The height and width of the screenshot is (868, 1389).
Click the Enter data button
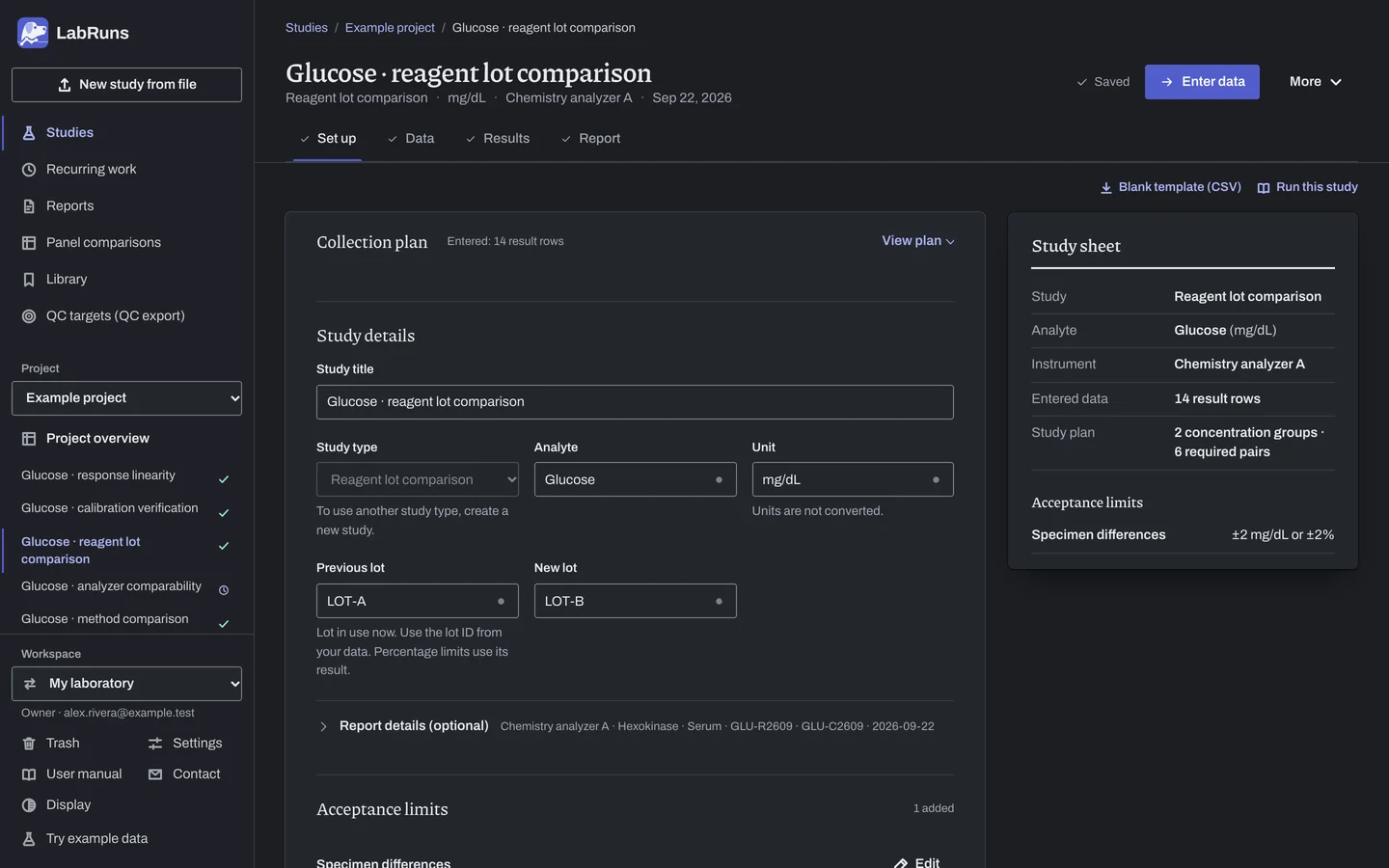tap(1202, 82)
